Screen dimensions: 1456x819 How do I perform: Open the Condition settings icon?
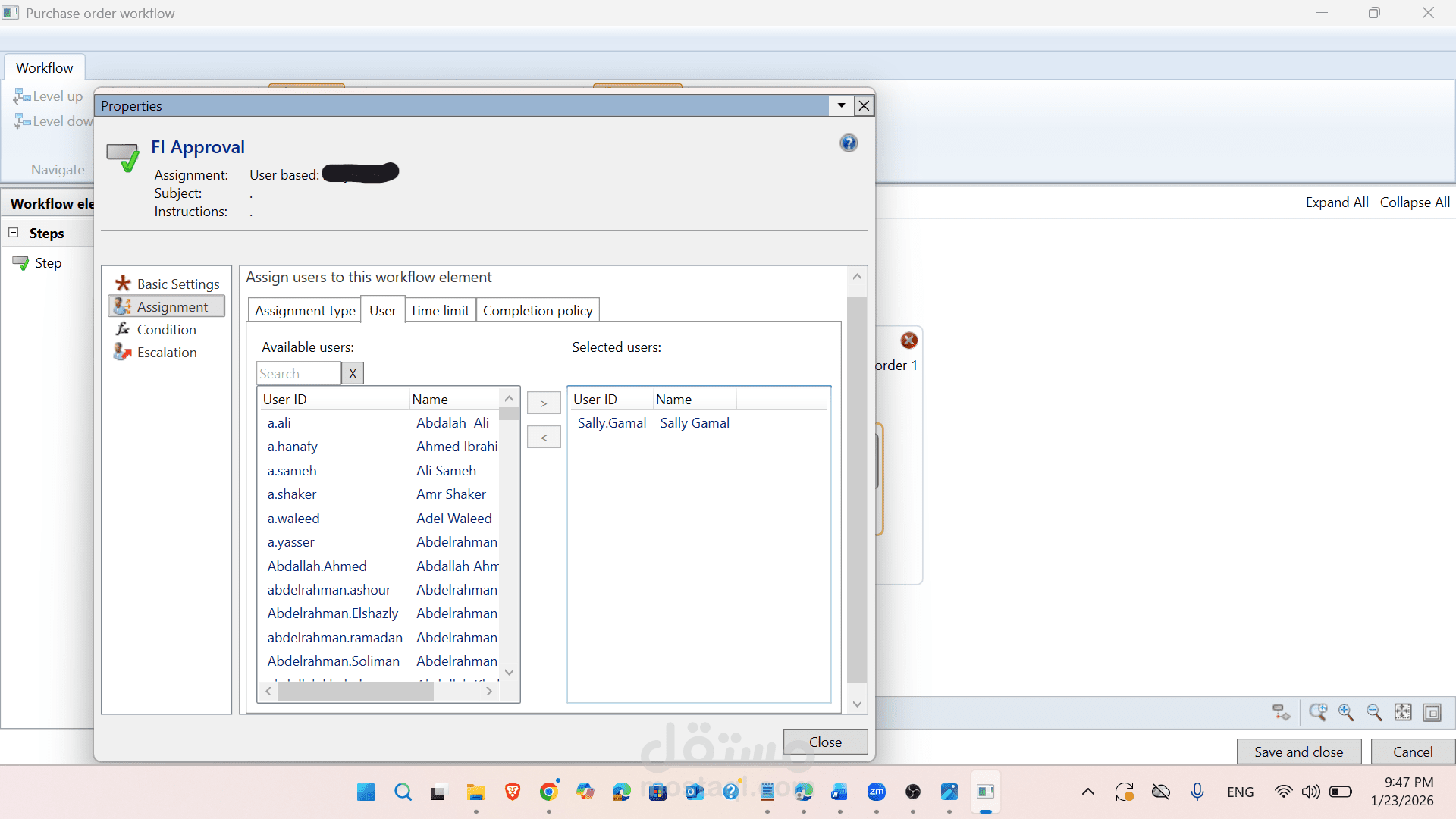[x=122, y=329]
